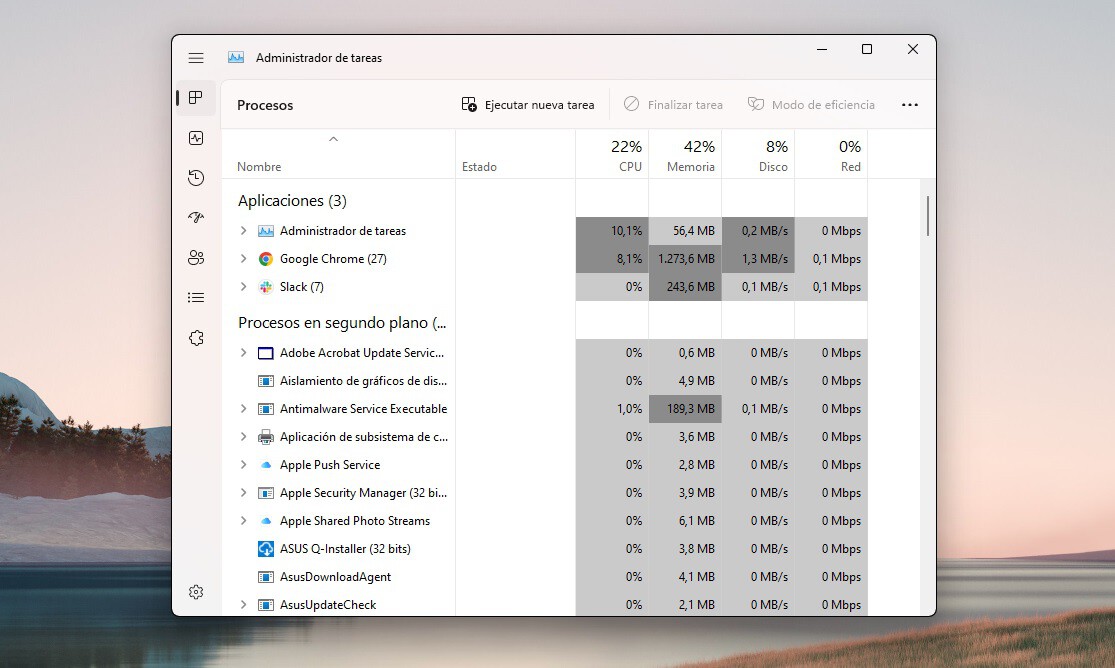Click the Finalizar tarea button

[673, 104]
